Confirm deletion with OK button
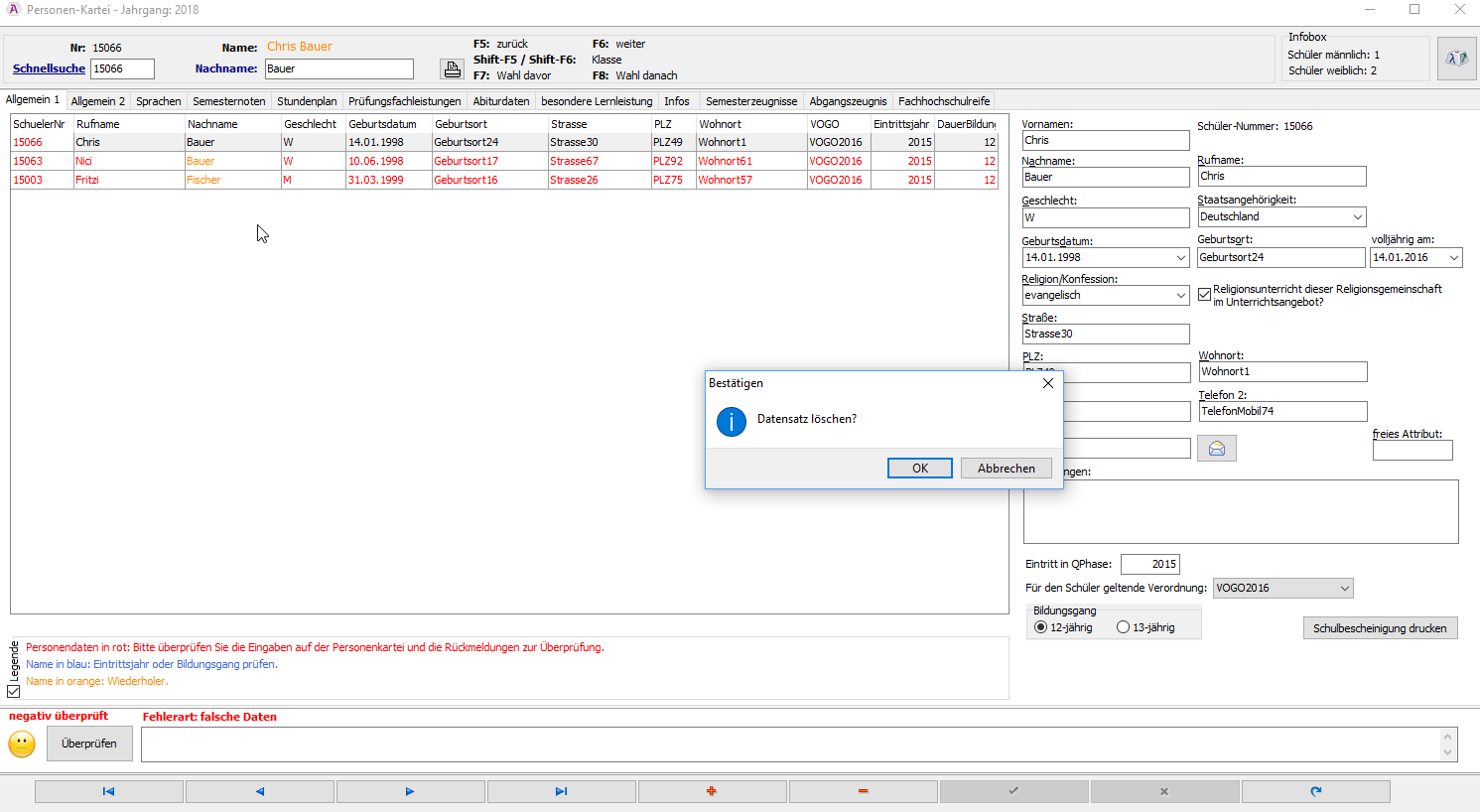Screen dimensions: 1480x812 tap(920, 469)
